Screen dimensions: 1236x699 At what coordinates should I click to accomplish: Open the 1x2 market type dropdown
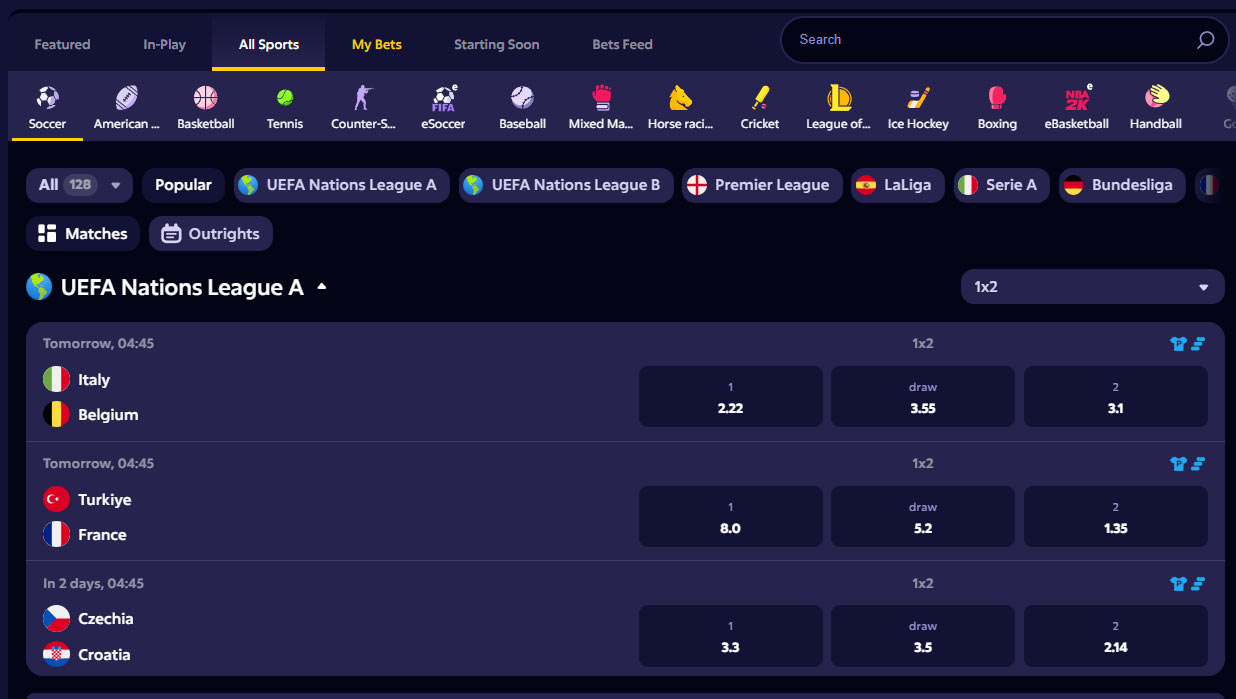click(1092, 287)
